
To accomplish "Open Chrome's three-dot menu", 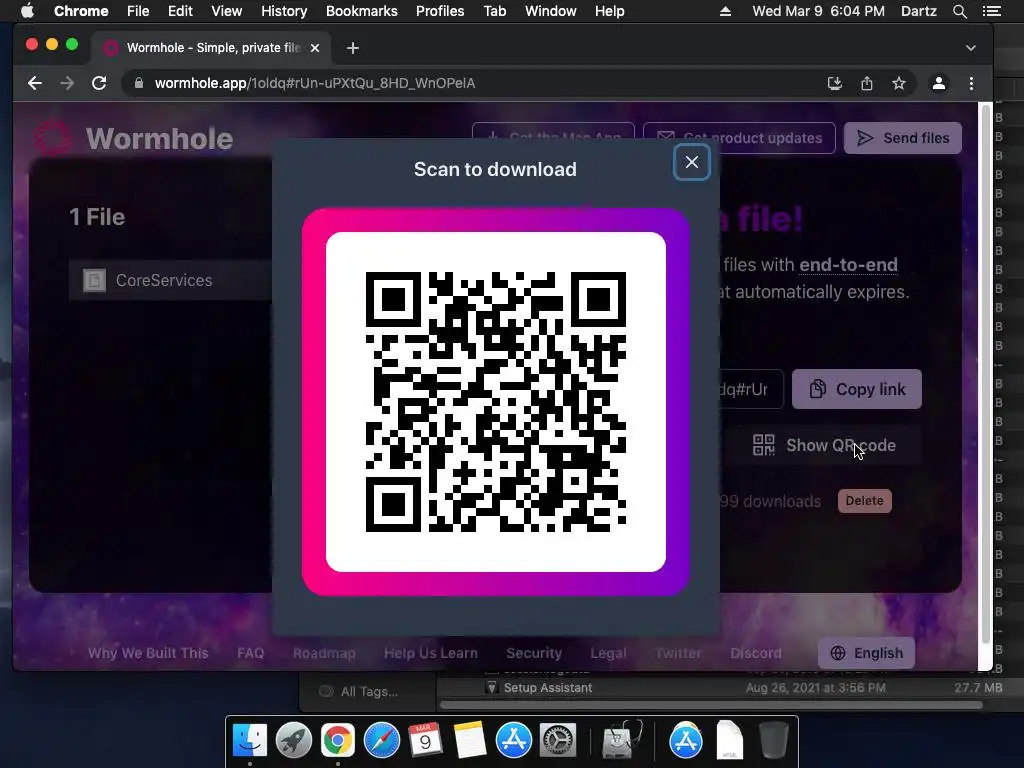I will coord(971,83).
